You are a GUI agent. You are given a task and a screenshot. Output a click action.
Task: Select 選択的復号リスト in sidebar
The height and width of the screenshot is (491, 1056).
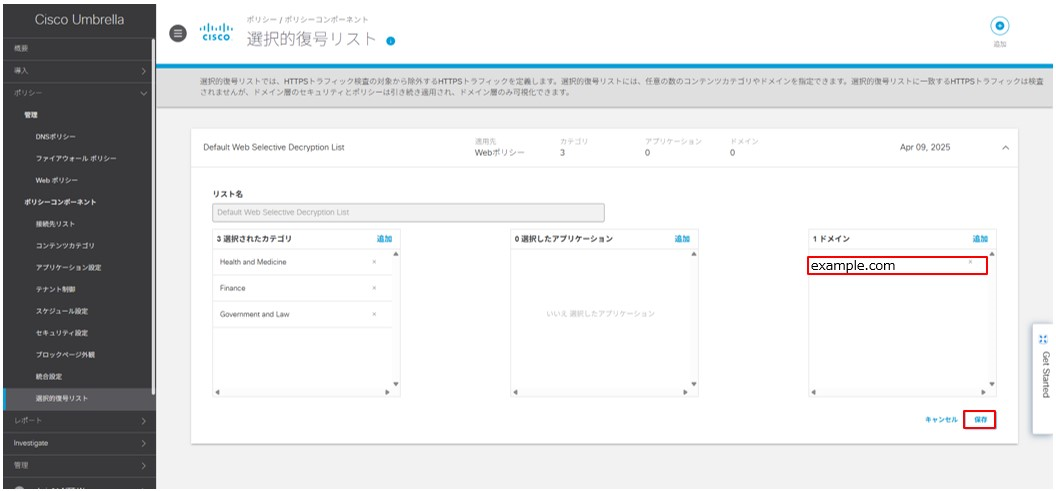62,399
